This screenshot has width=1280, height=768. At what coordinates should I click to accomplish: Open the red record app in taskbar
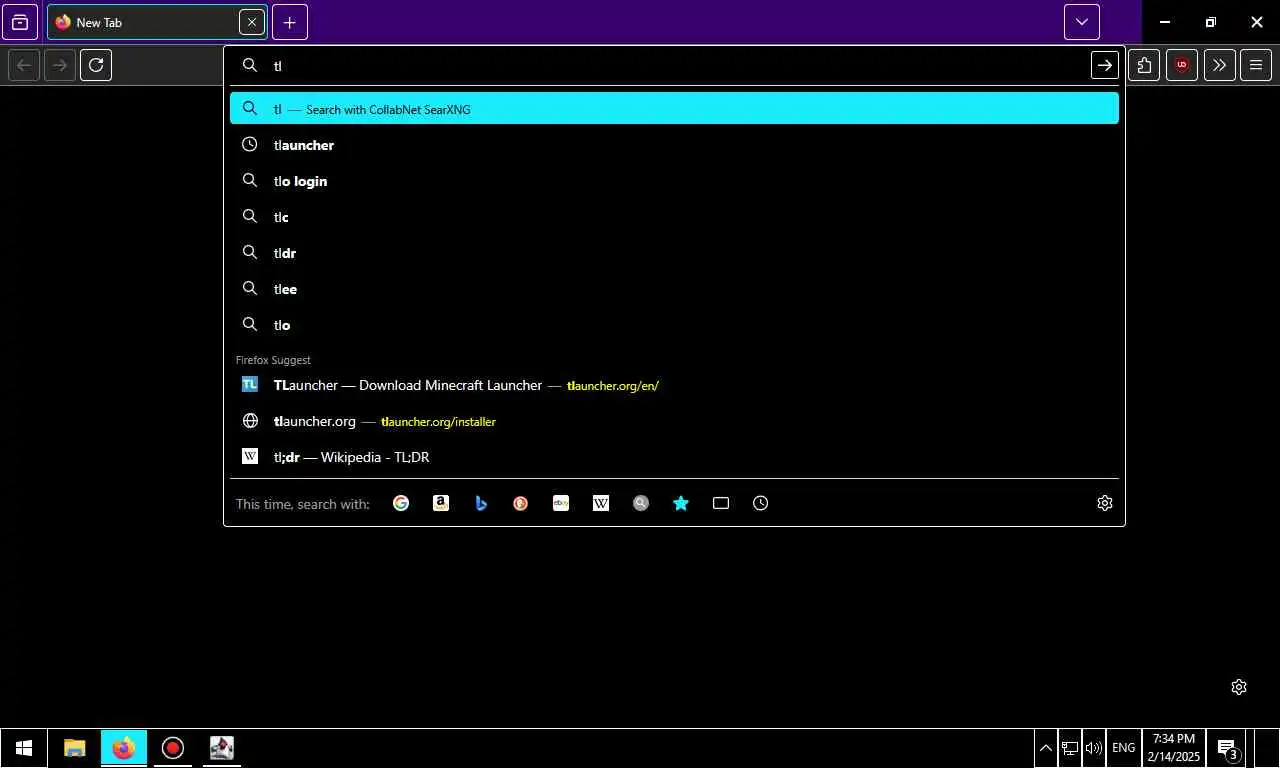tap(173, 748)
